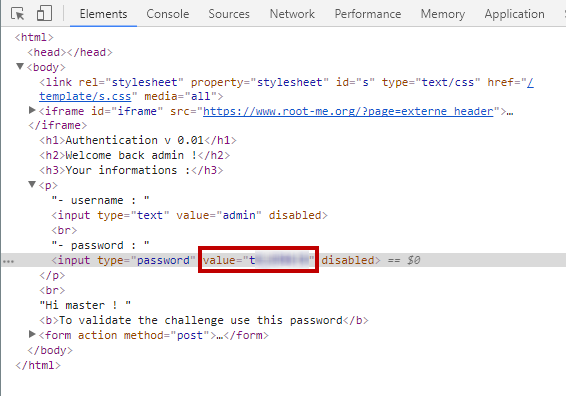Collapse the p element node

[32, 184]
